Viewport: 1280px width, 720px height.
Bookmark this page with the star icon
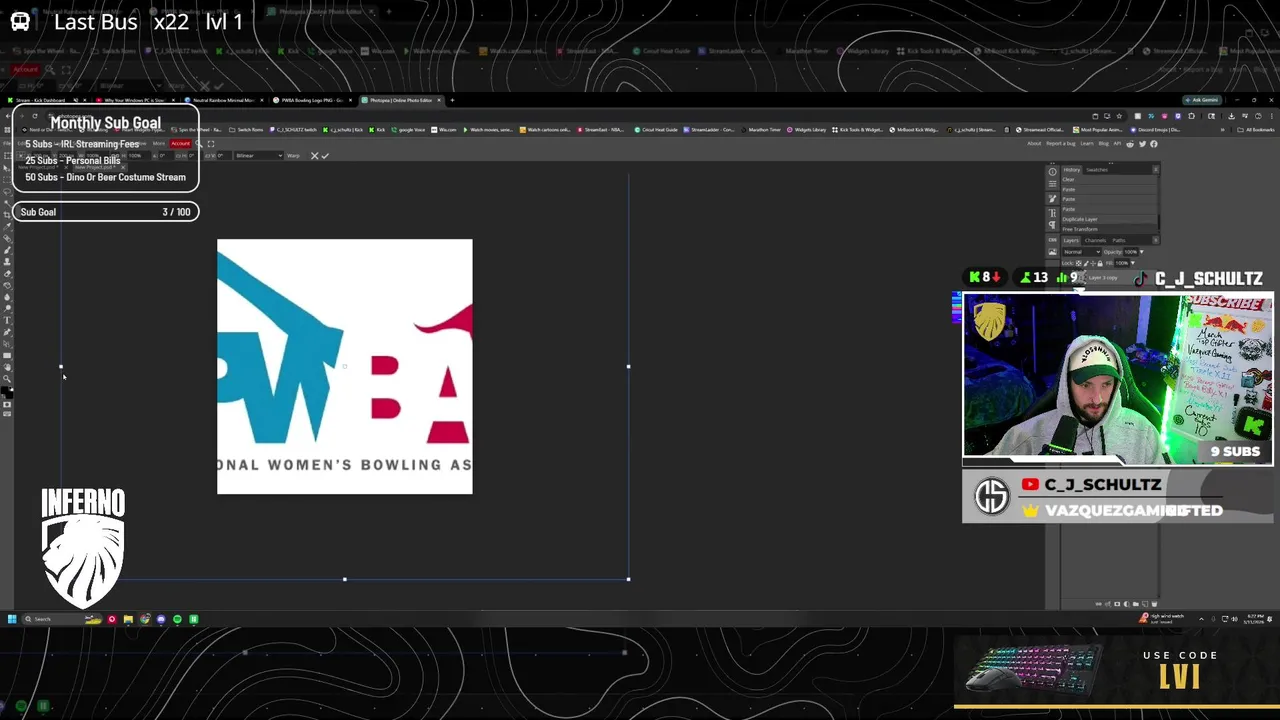coord(1119,116)
